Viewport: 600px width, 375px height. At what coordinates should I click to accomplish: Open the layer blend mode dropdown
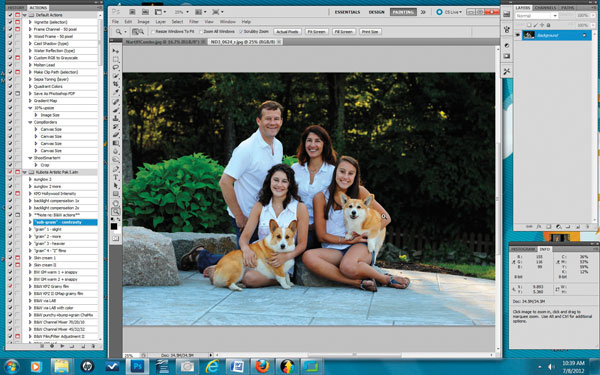536,16
